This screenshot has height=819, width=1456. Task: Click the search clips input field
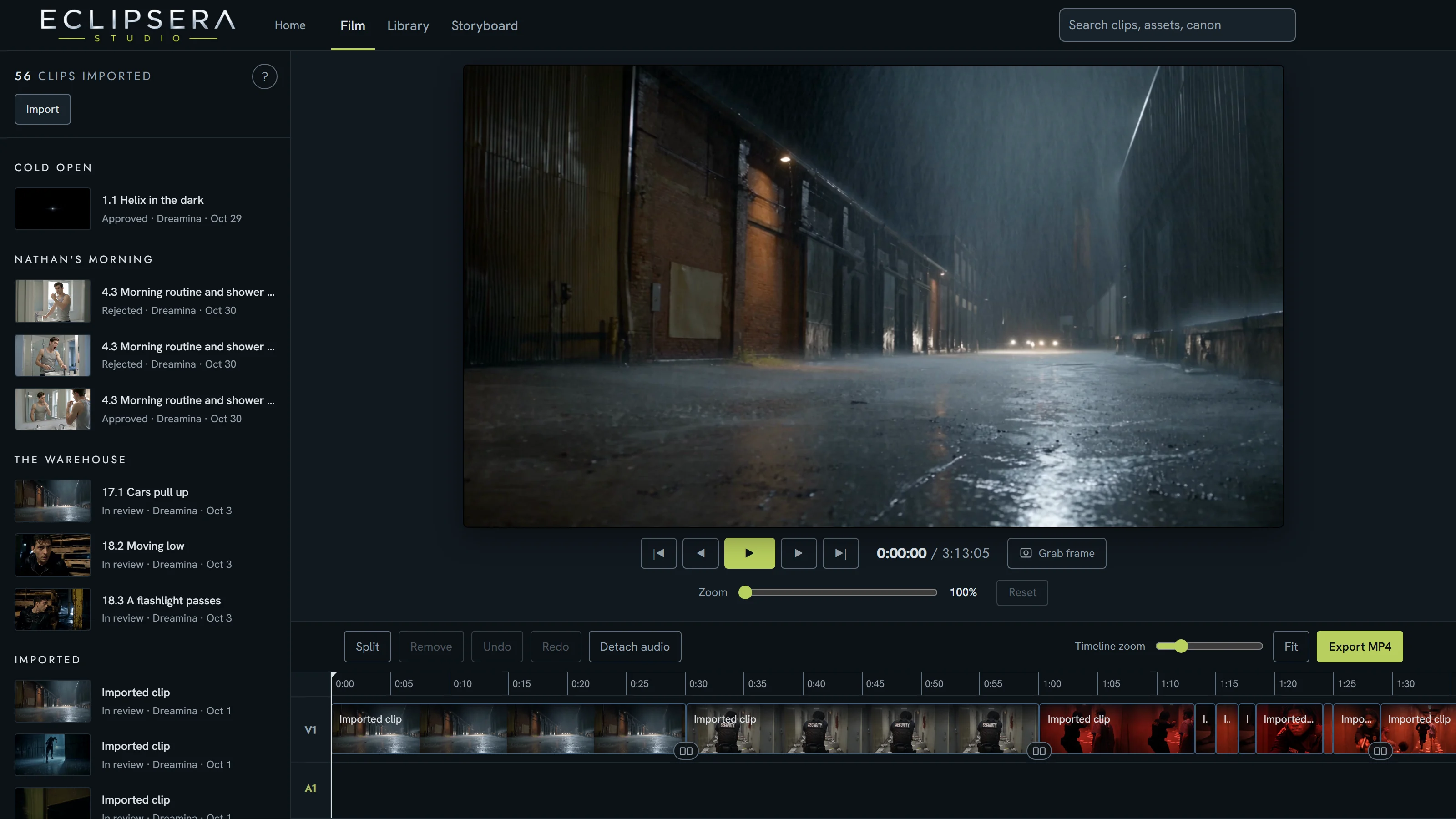1177,25
